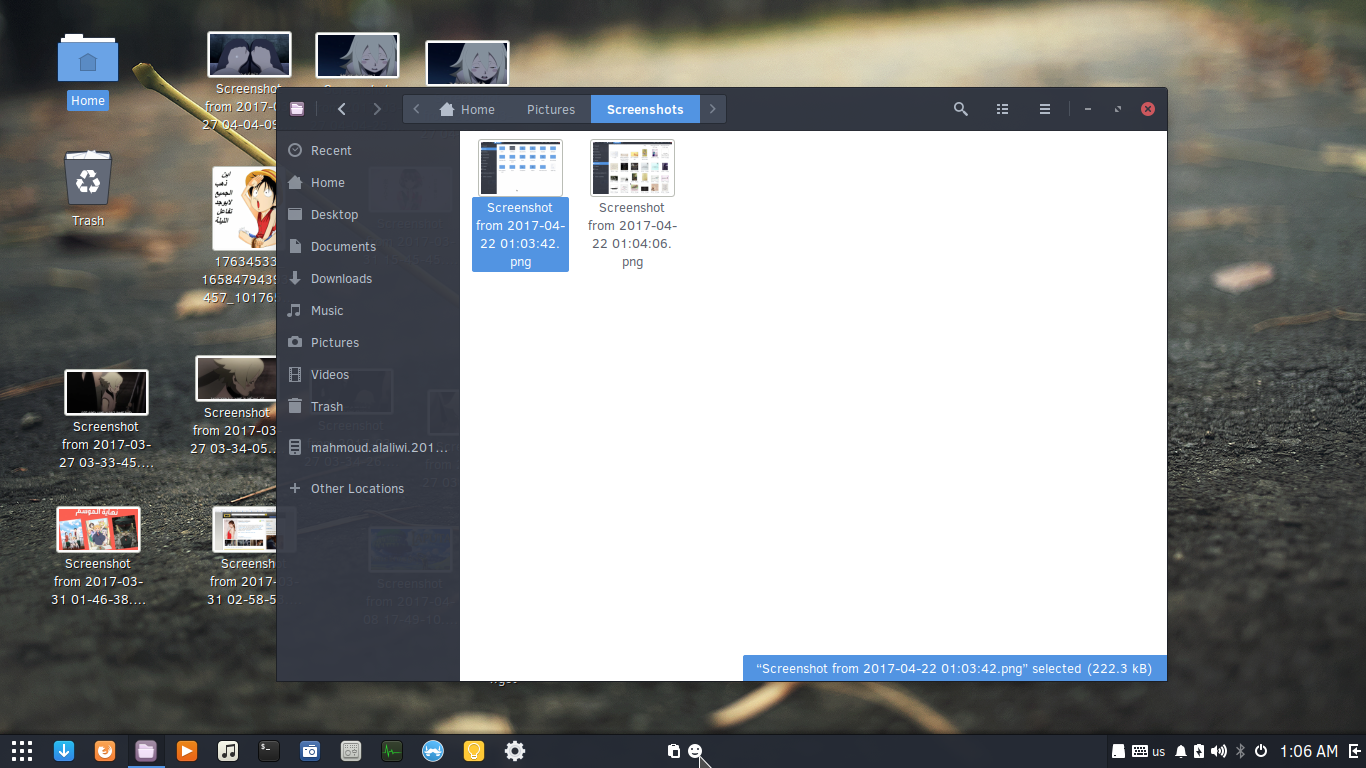Screen dimensions: 1366x768
Task: Open Videos in sidebar
Action: coord(368,374)
